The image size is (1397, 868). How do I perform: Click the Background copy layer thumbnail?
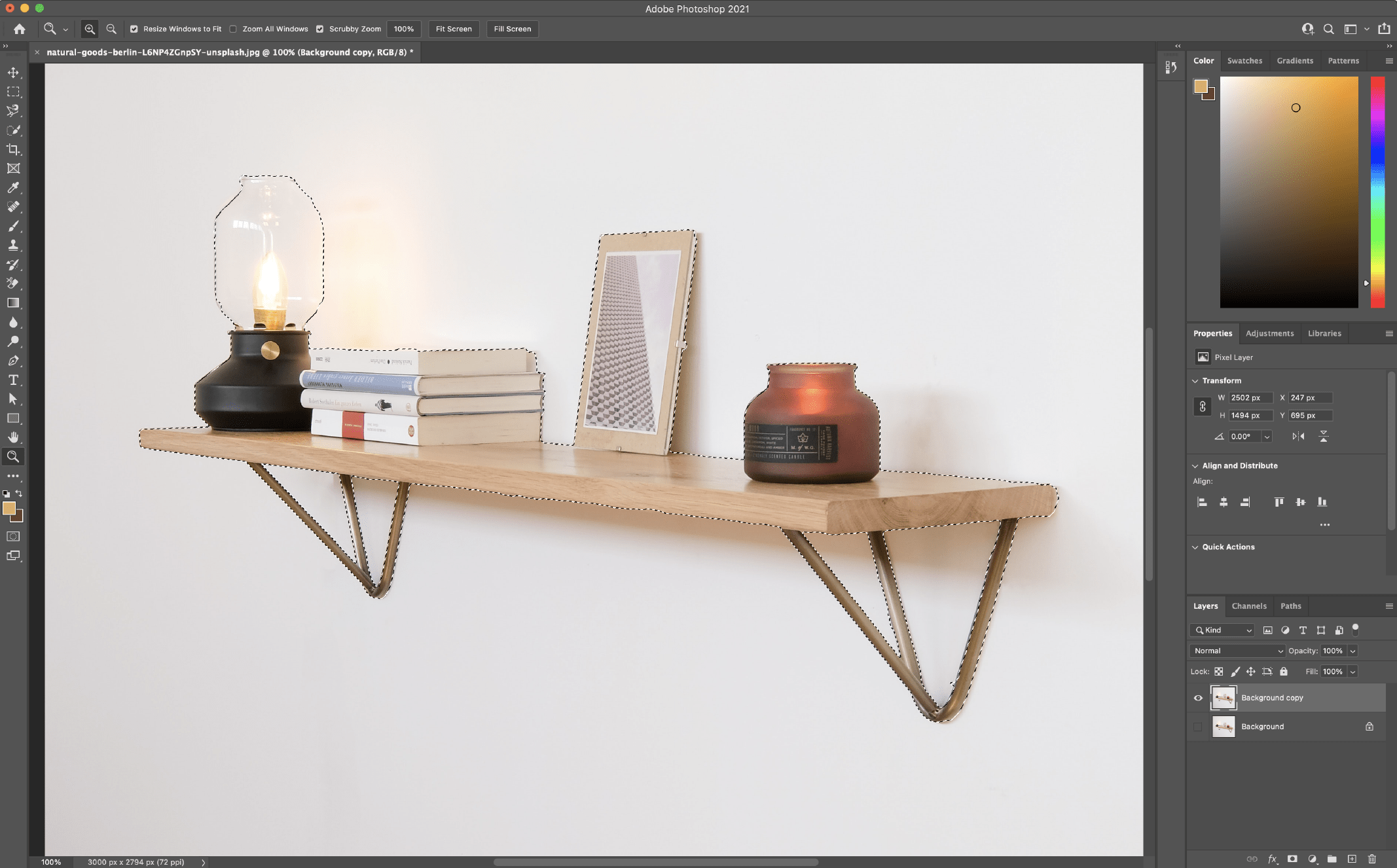(x=1224, y=698)
